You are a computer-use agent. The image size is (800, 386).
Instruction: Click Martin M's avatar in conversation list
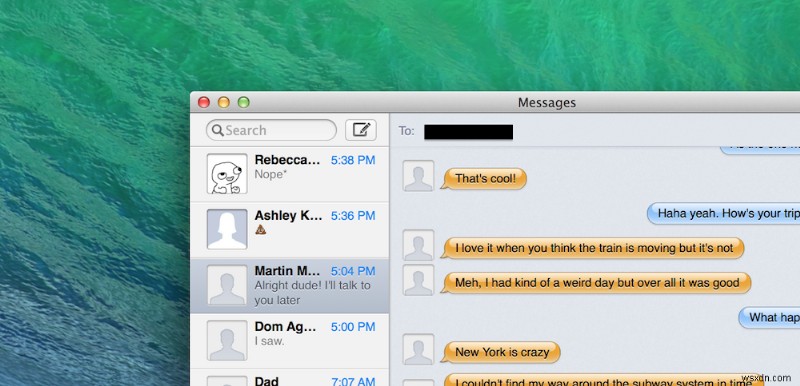pos(227,285)
